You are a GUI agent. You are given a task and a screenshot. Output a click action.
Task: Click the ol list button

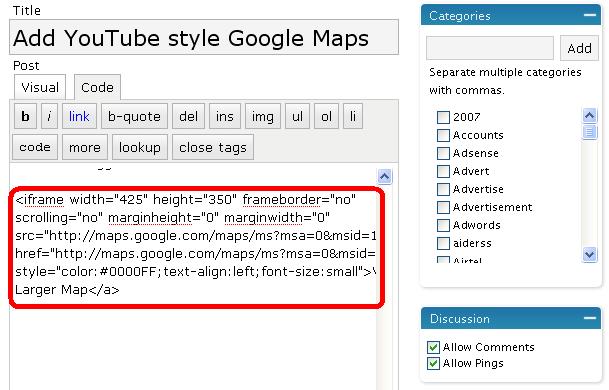click(326, 116)
